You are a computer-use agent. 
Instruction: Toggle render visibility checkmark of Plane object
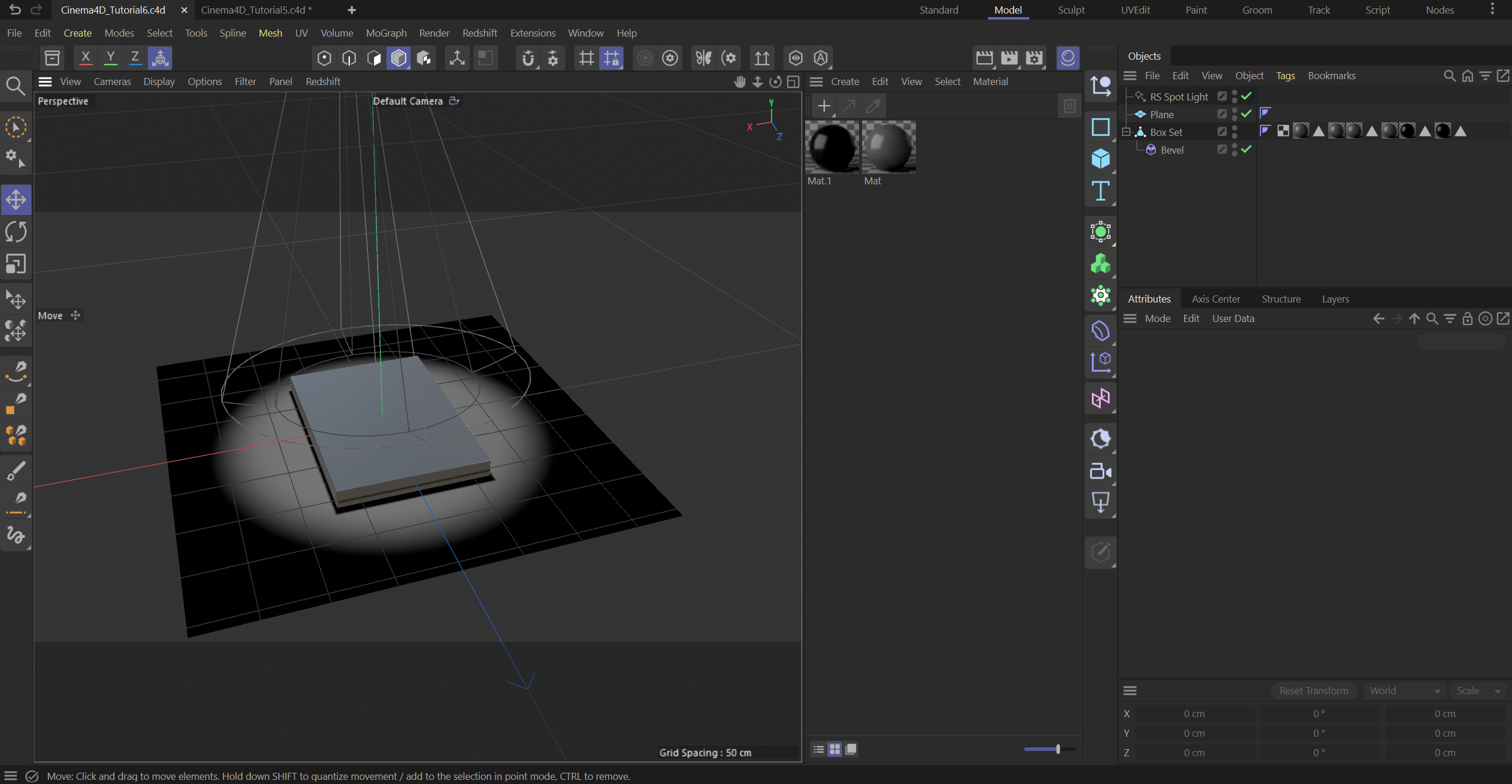(x=1247, y=114)
